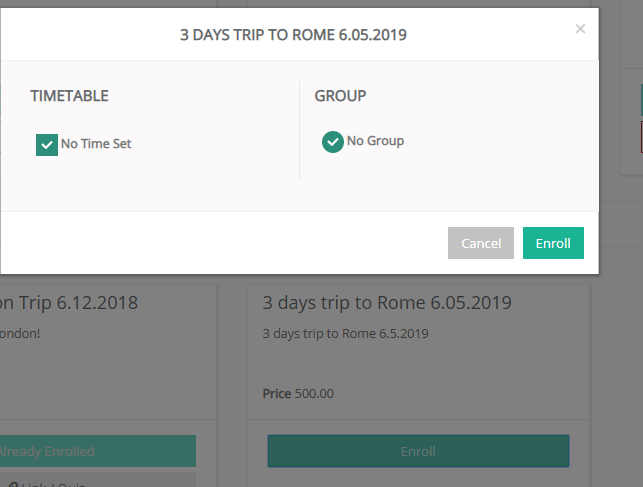Screen dimensions: 643x487
Task: Click the Already Enrolled button
Action: click(98, 451)
